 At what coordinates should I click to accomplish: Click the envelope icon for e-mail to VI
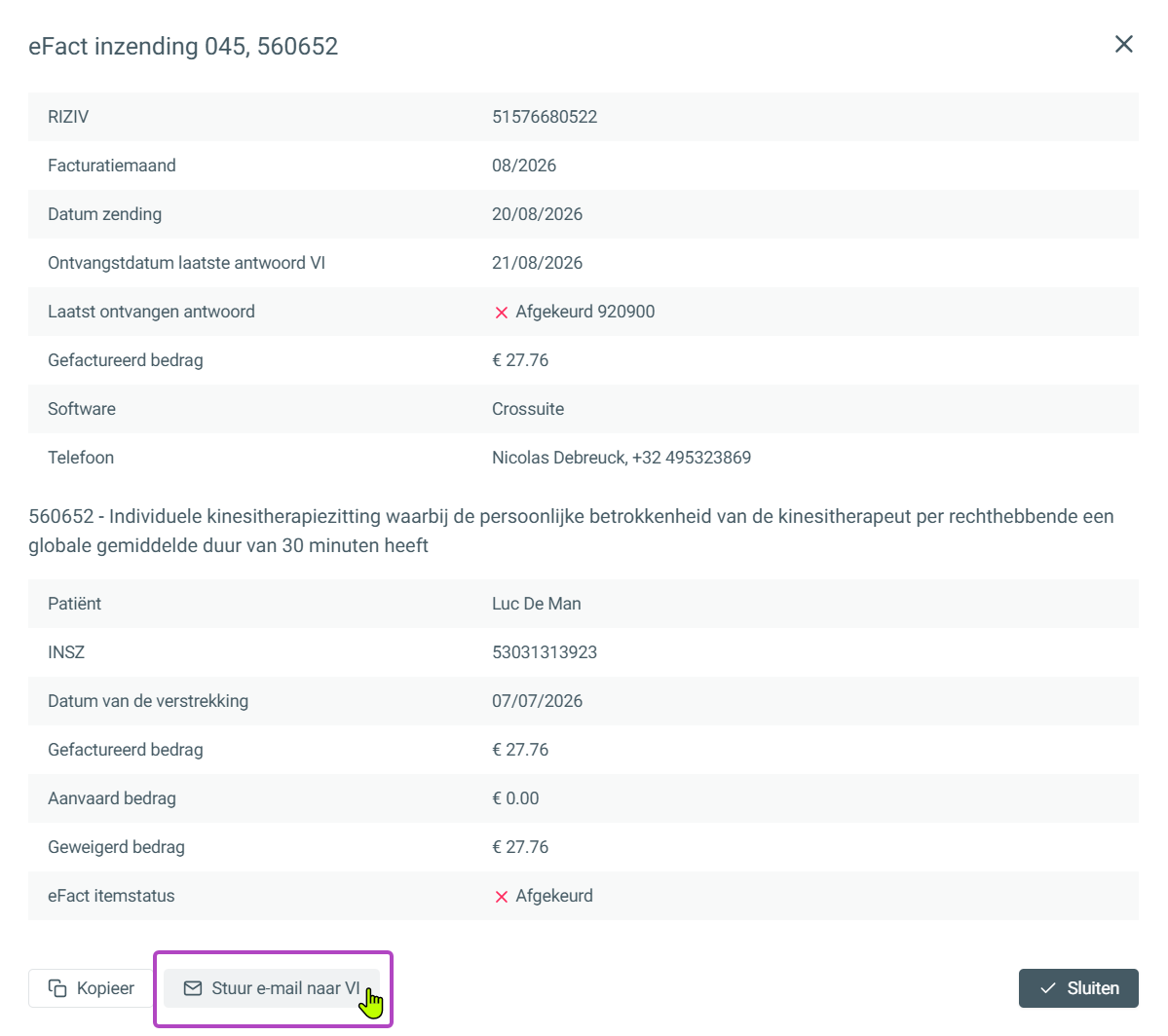(x=193, y=988)
